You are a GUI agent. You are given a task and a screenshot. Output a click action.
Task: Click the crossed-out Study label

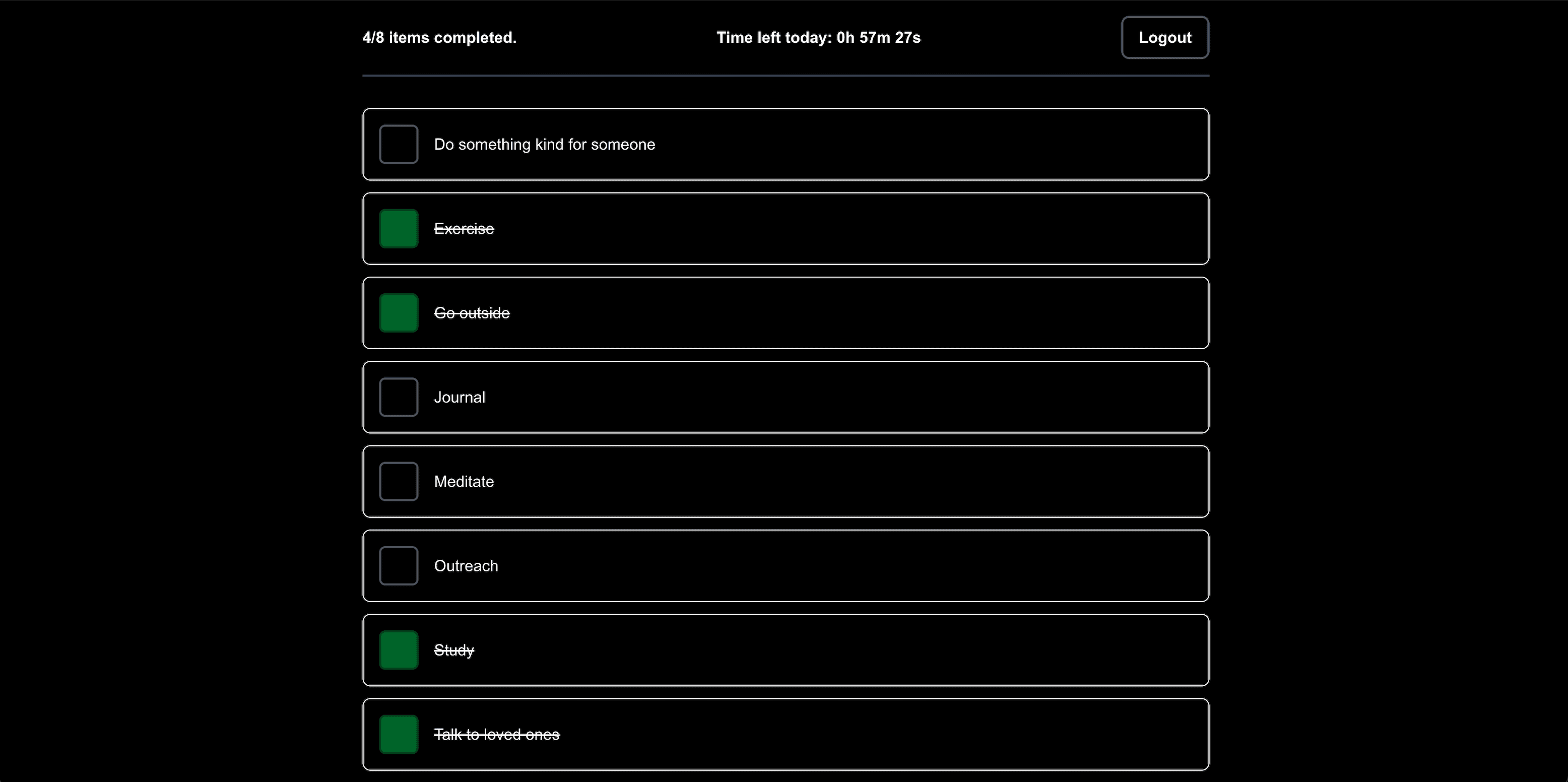coord(453,650)
